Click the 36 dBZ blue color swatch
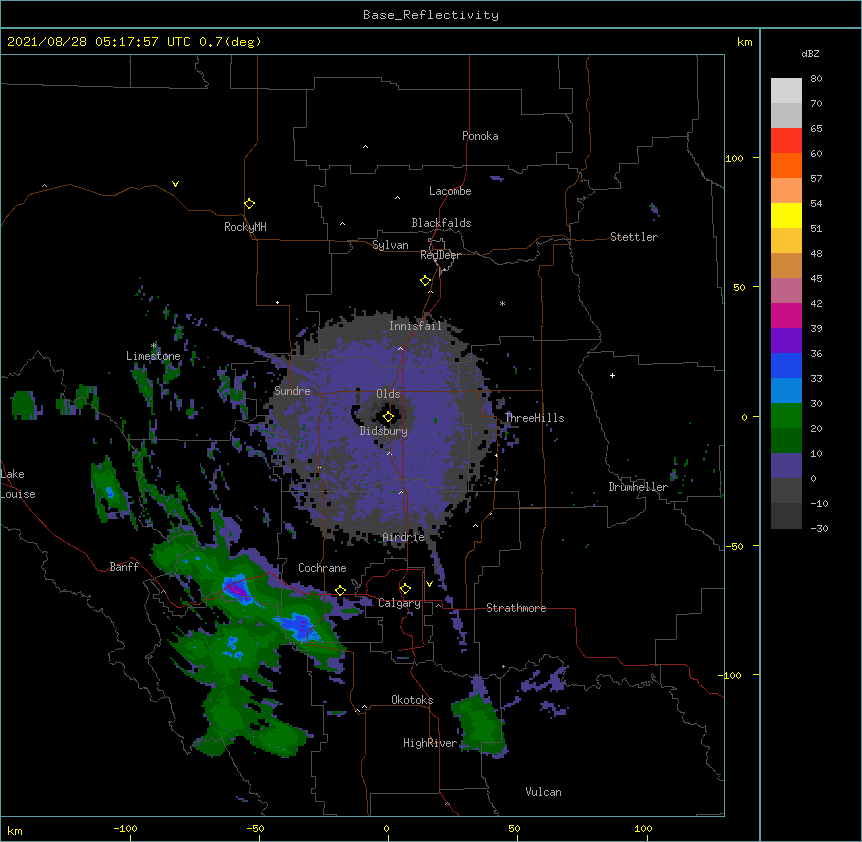Image resolution: width=862 pixels, height=842 pixels. click(x=786, y=365)
